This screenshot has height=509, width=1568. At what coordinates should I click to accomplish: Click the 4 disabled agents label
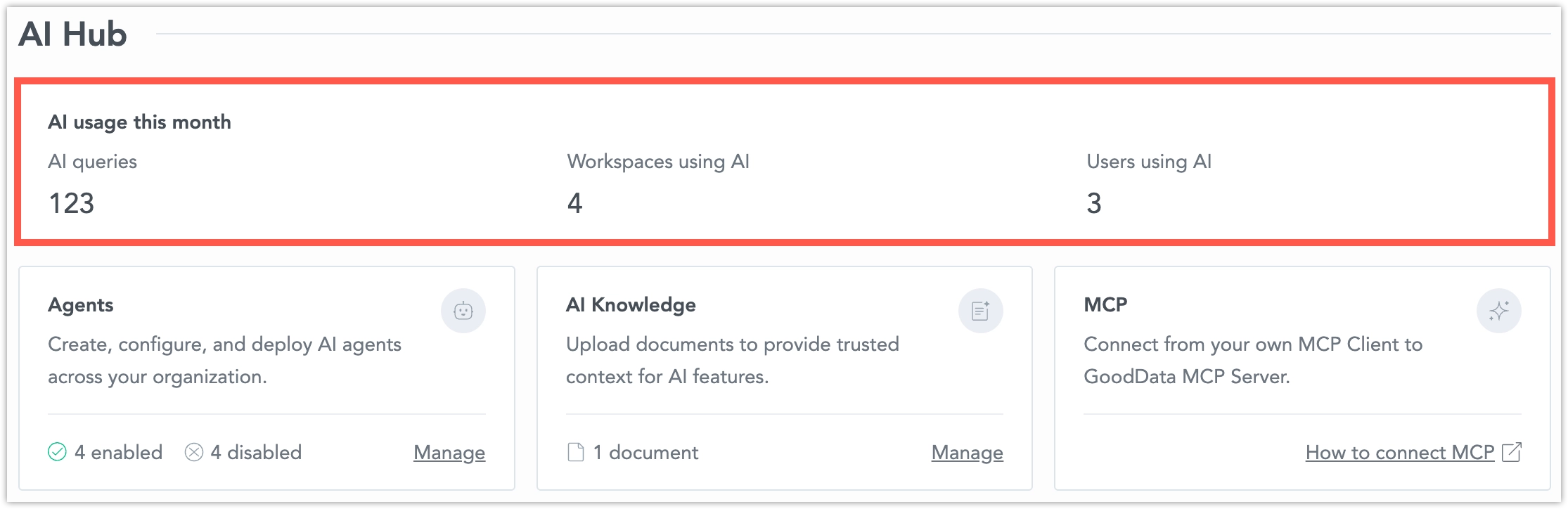pyautogui.click(x=256, y=452)
